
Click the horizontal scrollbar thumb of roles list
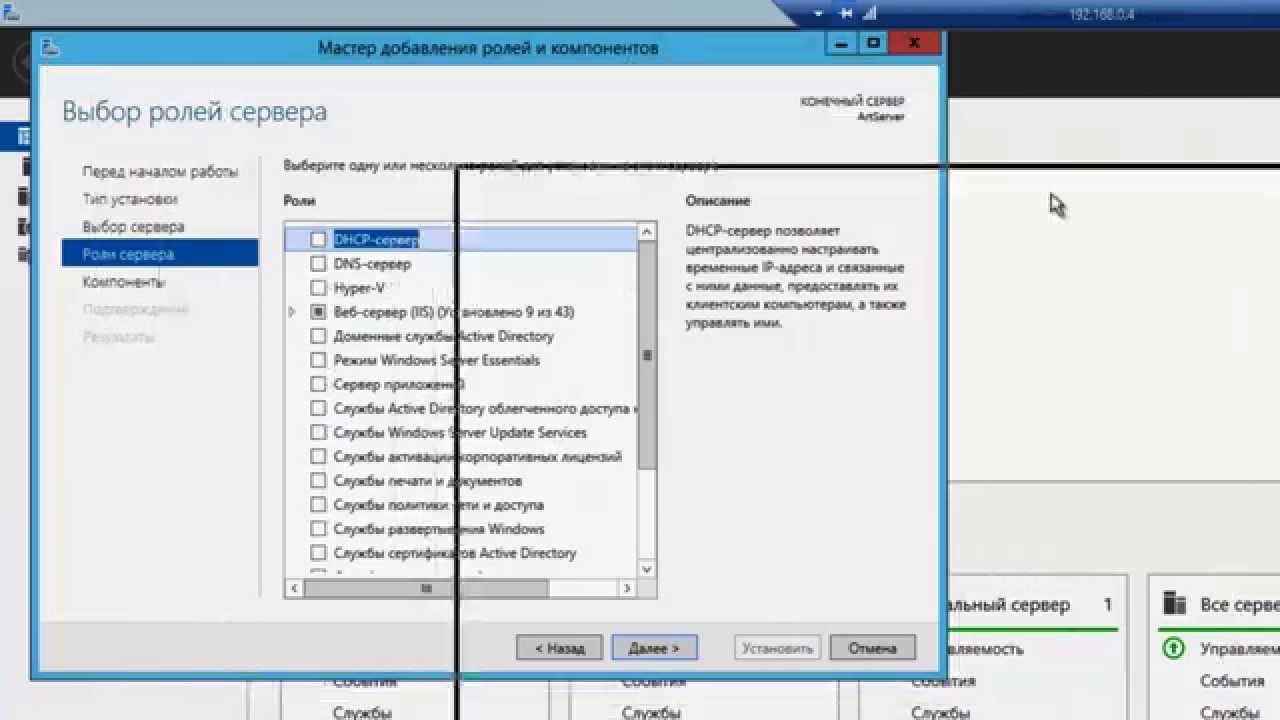click(x=427, y=589)
